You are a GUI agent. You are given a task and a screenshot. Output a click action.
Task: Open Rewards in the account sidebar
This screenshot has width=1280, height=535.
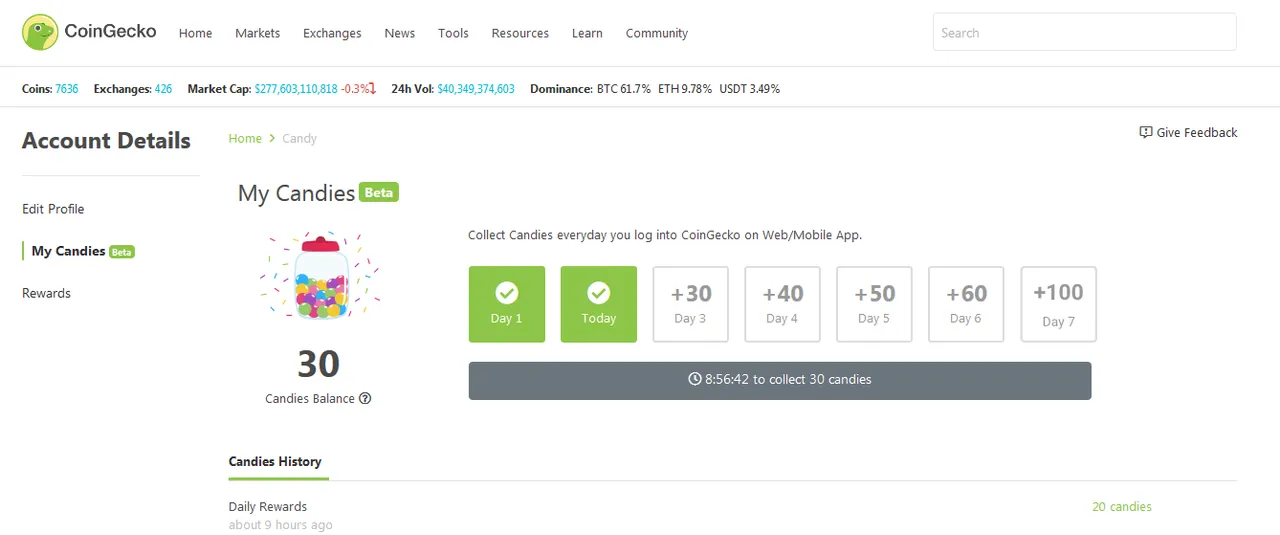46,293
